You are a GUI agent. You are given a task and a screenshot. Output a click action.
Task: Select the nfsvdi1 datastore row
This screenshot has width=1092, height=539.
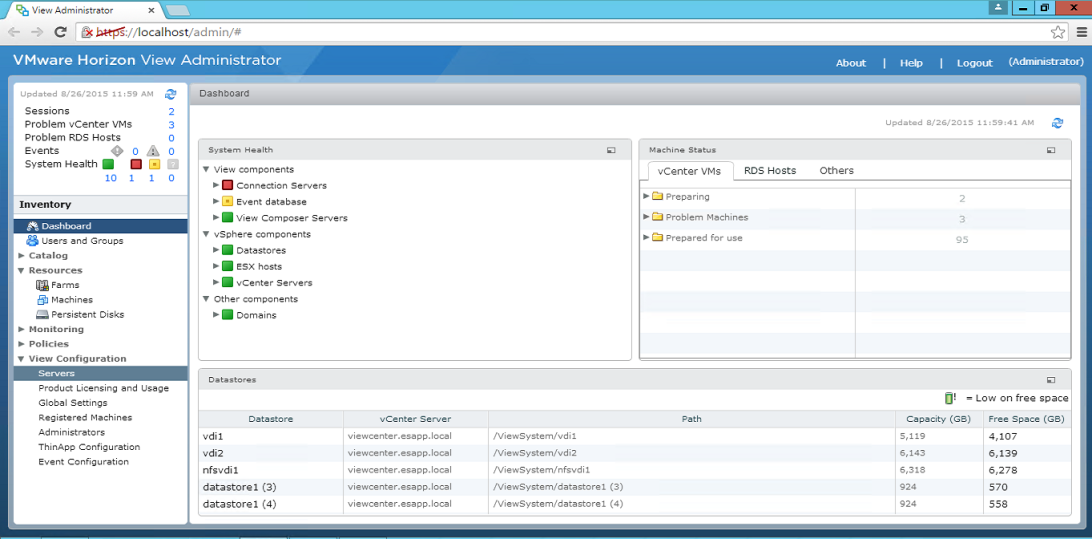(634, 470)
